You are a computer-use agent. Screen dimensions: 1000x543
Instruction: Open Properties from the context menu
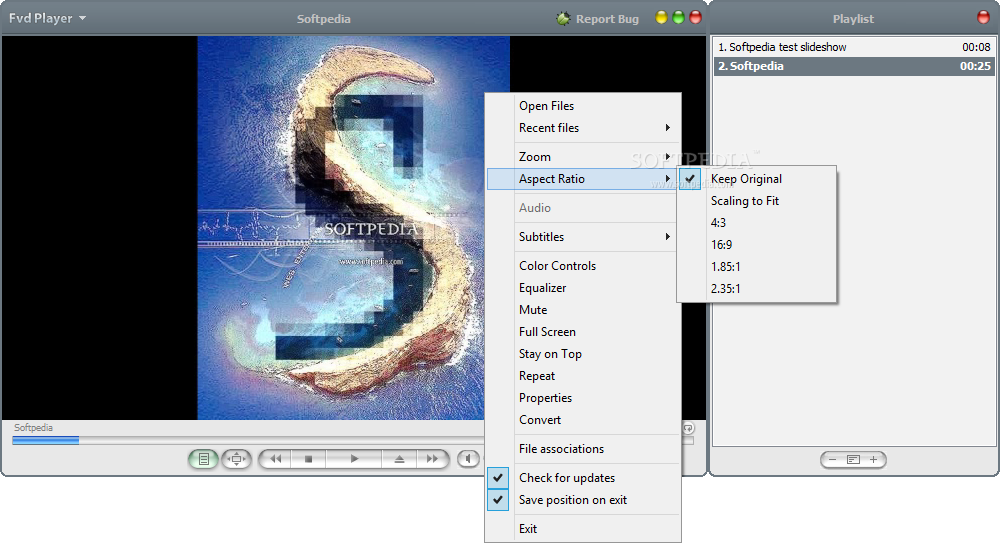(583, 398)
